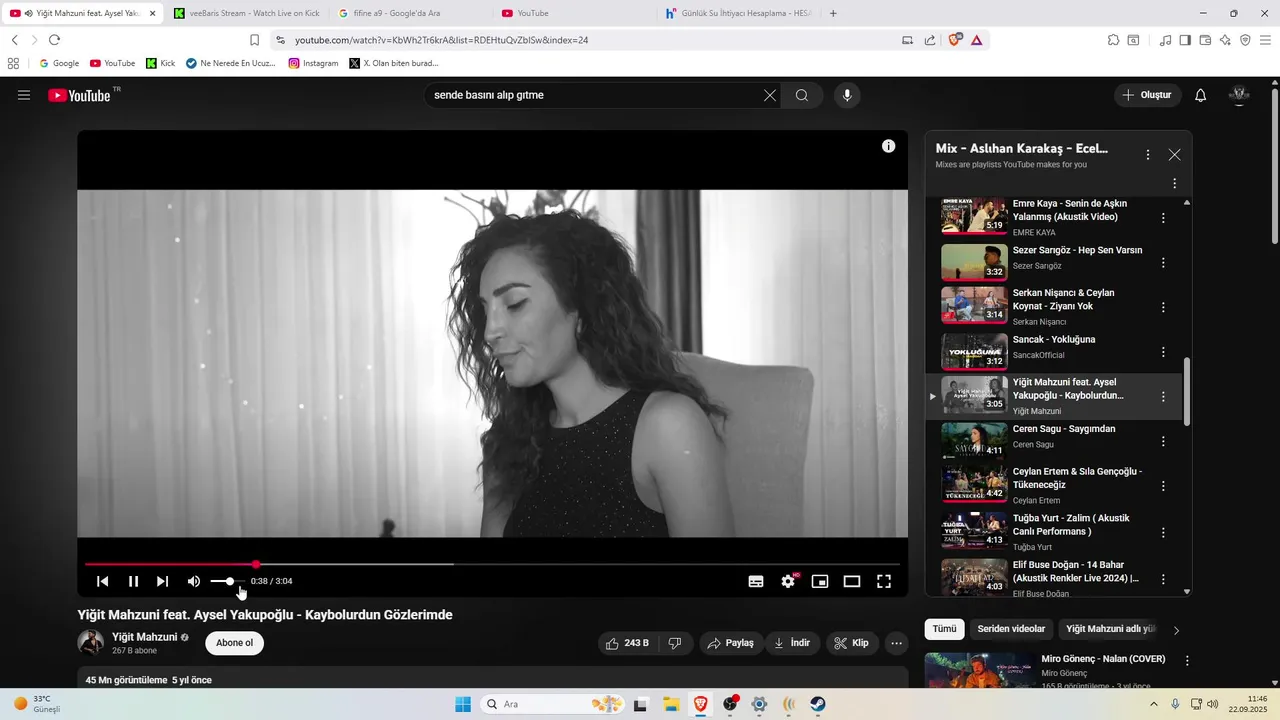Open options for Sancak - Yokluğuna
The height and width of the screenshot is (720, 1280).
[1163, 352]
